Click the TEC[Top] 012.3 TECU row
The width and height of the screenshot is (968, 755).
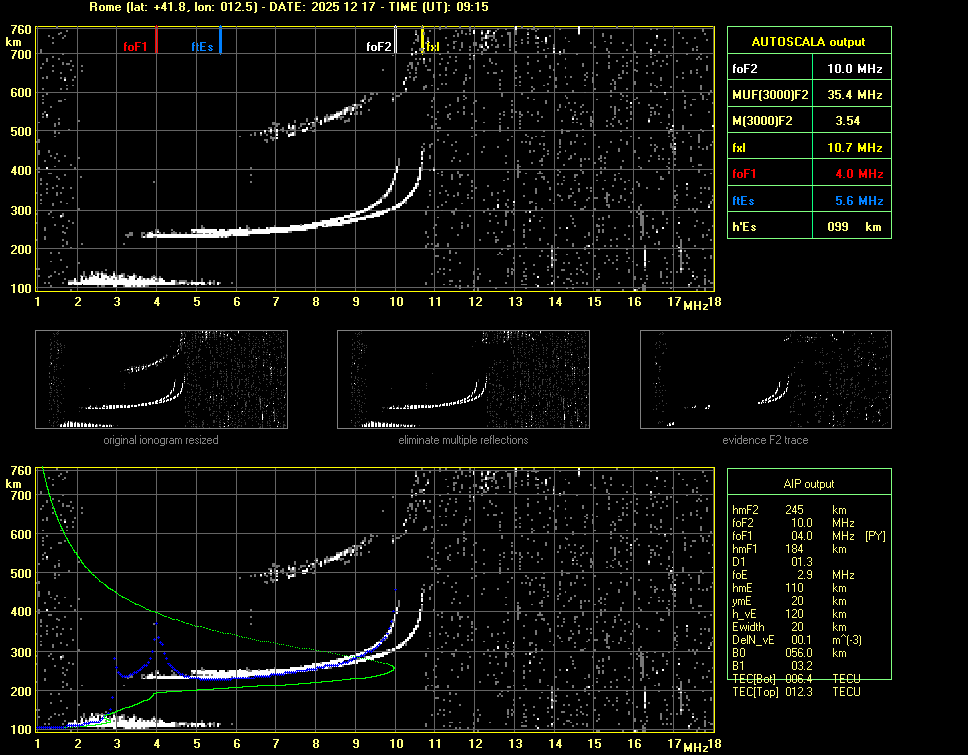[x=796, y=692]
